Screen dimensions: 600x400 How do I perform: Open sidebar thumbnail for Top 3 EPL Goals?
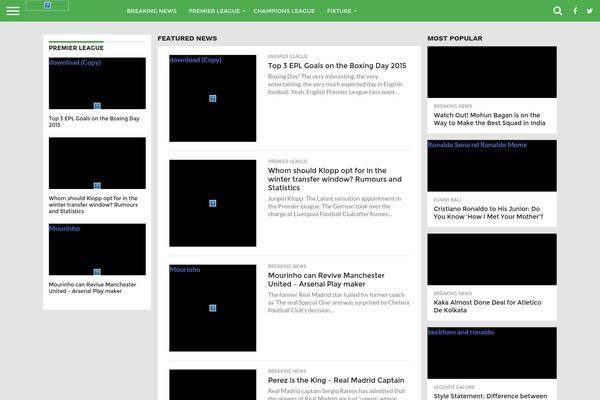pos(97,83)
